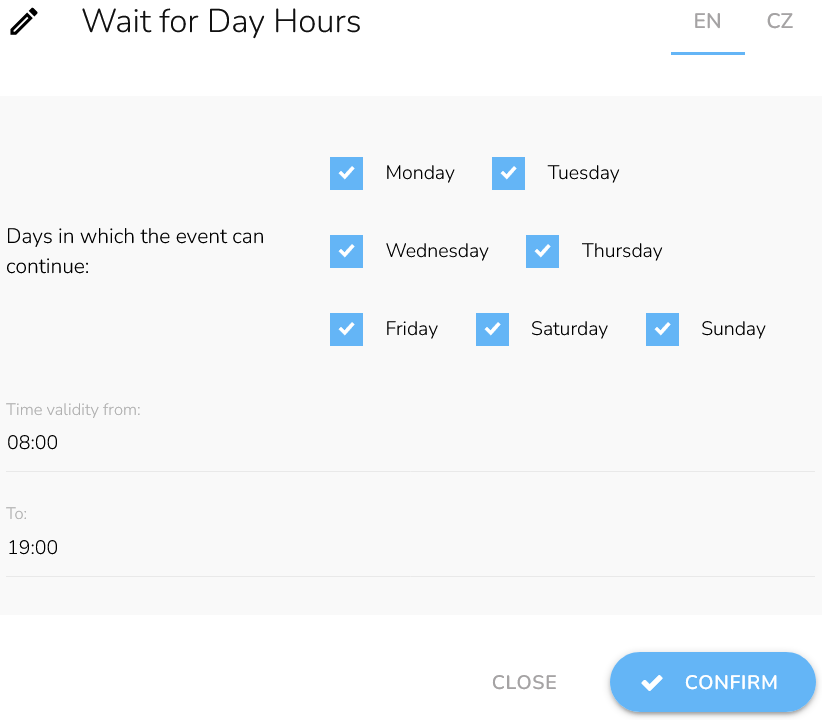This screenshot has height=720, width=822.
Task: Click the 'Time validity from:' label
Action: coord(73,410)
